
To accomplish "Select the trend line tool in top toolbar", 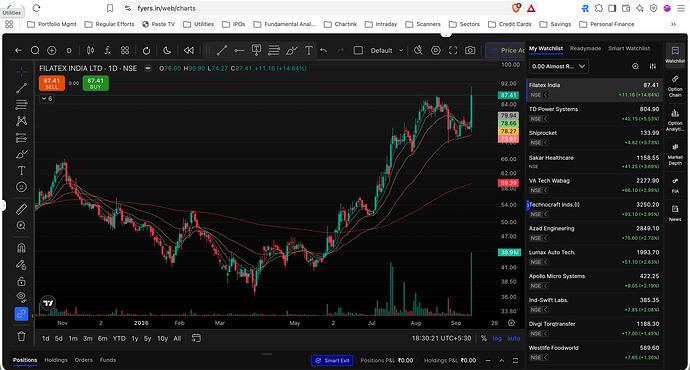I will click(x=222, y=51).
